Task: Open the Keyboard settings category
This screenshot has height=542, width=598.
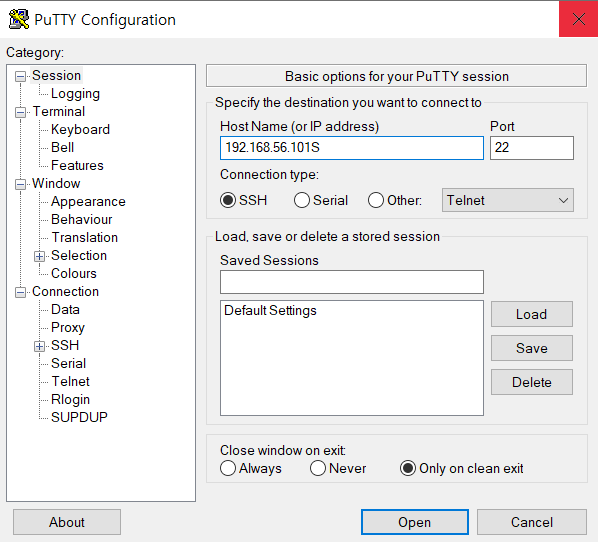Action: [x=80, y=129]
